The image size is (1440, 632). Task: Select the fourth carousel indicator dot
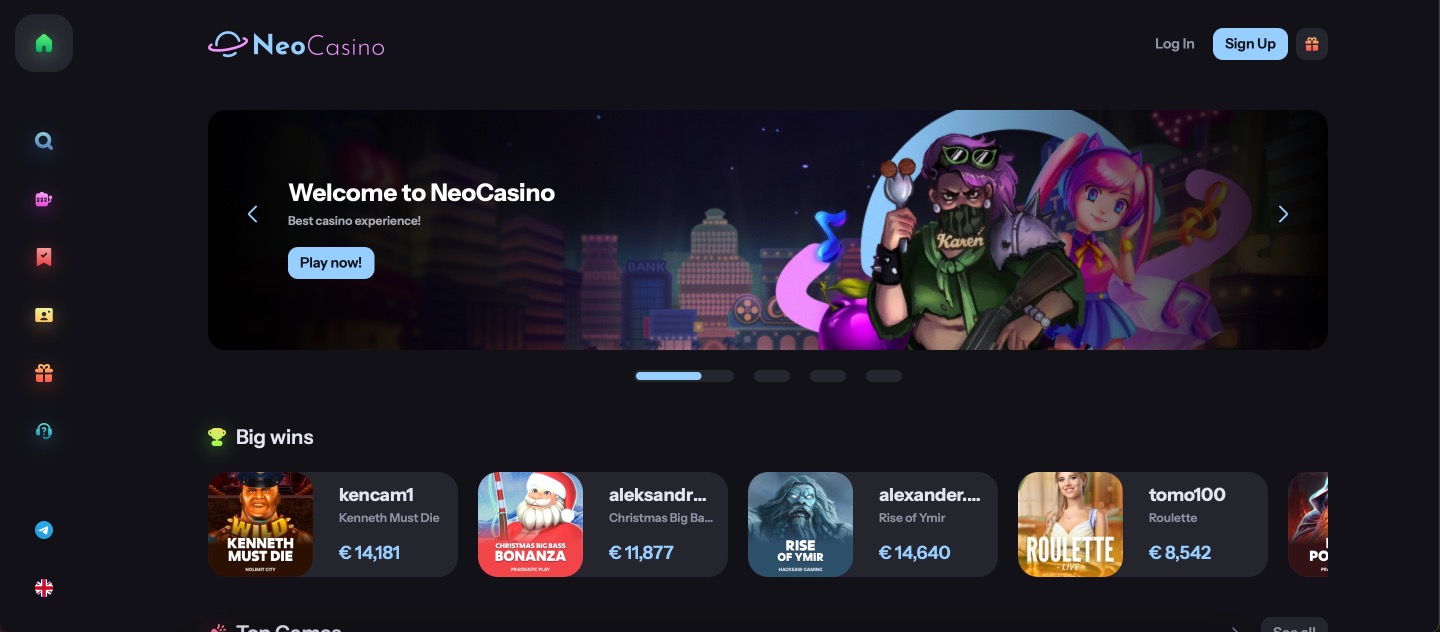point(884,376)
